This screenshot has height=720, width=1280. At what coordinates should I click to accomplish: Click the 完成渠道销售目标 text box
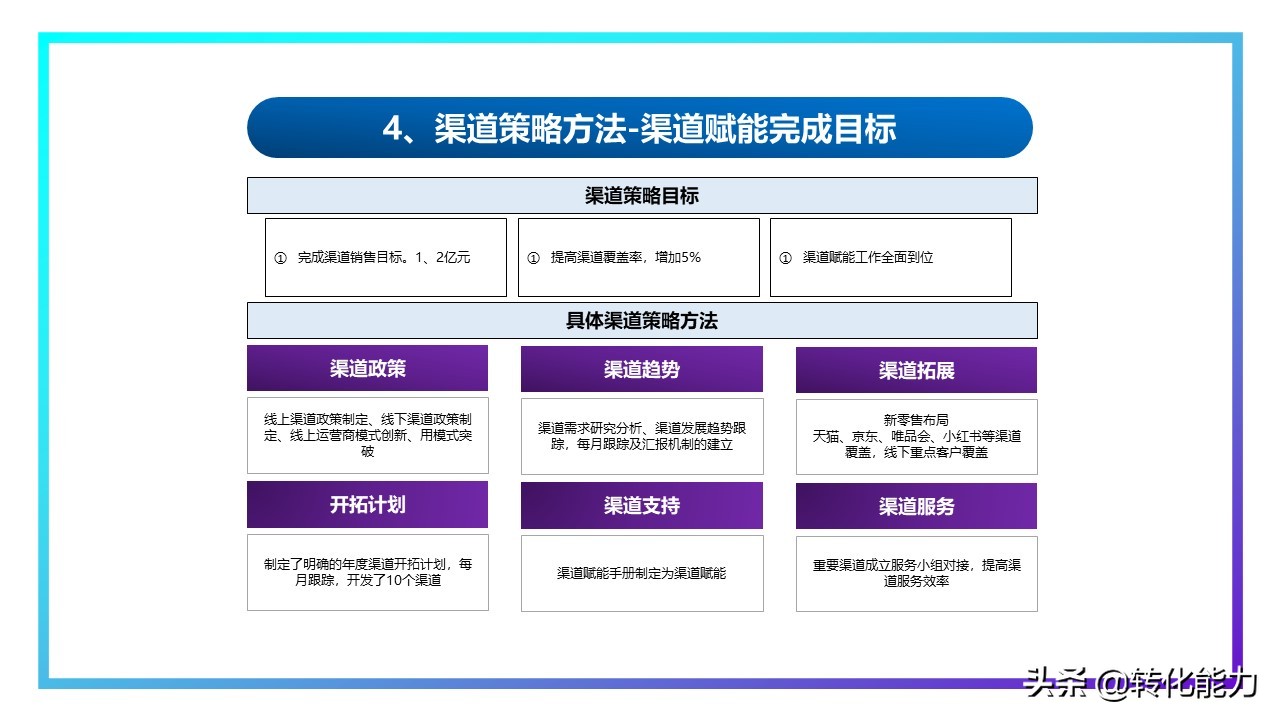pyautogui.click(x=385, y=257)
